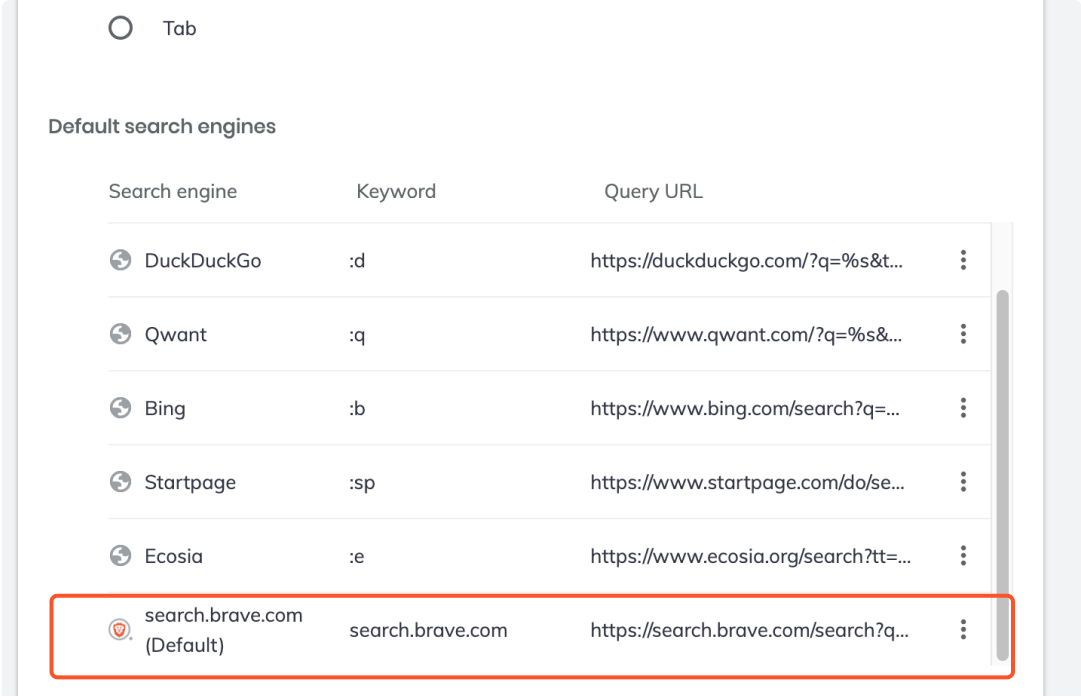Select the DuckDuckGo search engine name

pos(203,261)
